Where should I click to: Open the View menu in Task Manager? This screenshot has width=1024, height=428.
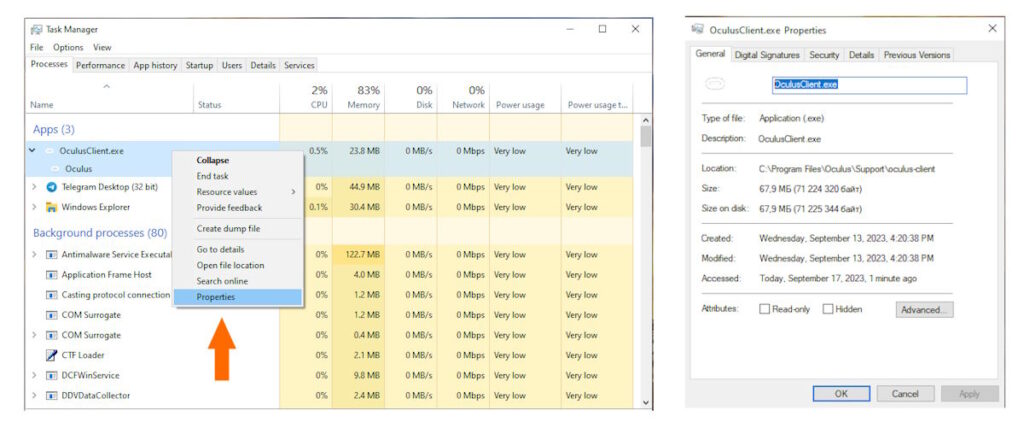click(x=102, y=48)
